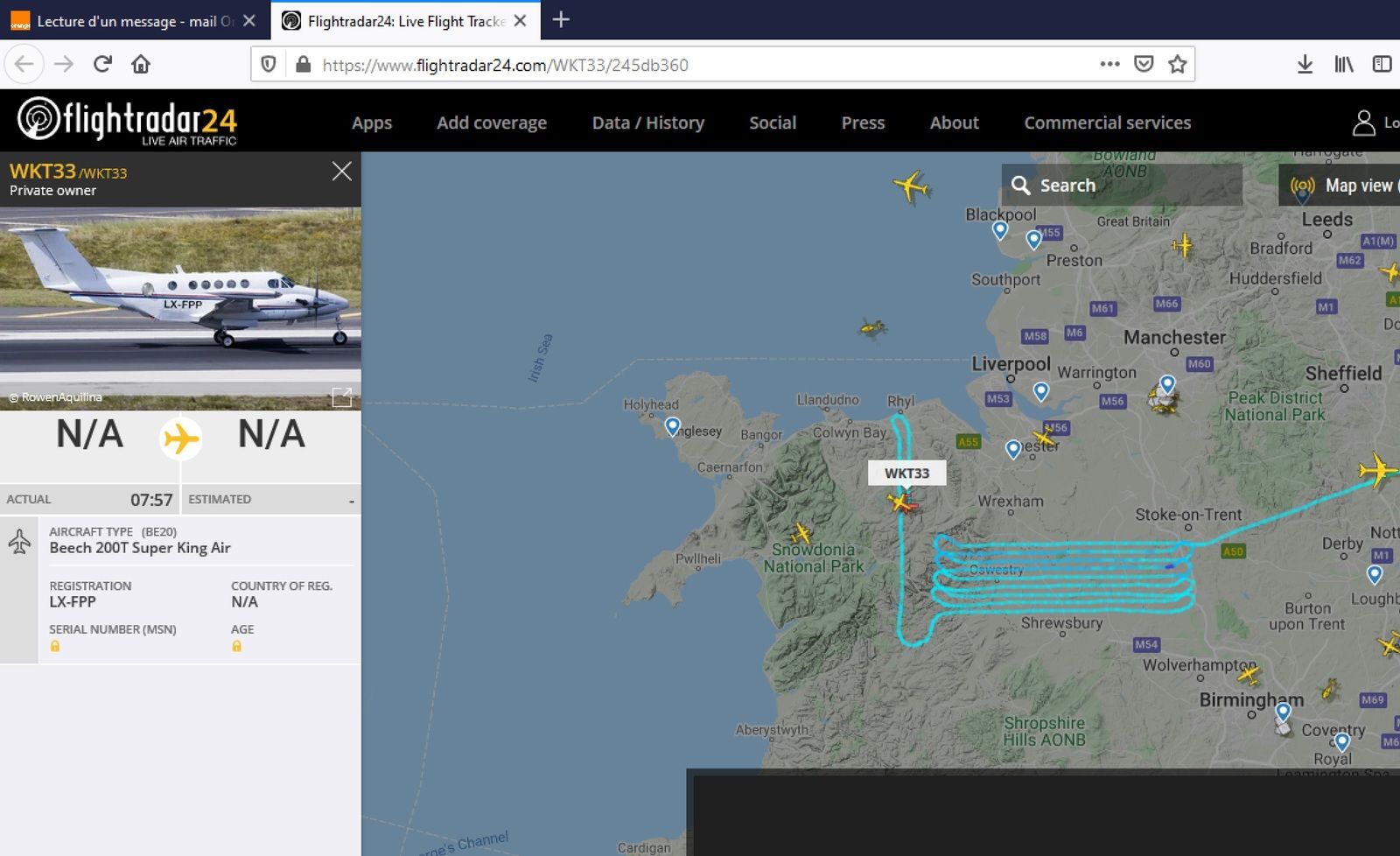Open the Social menu

(773, 123)
